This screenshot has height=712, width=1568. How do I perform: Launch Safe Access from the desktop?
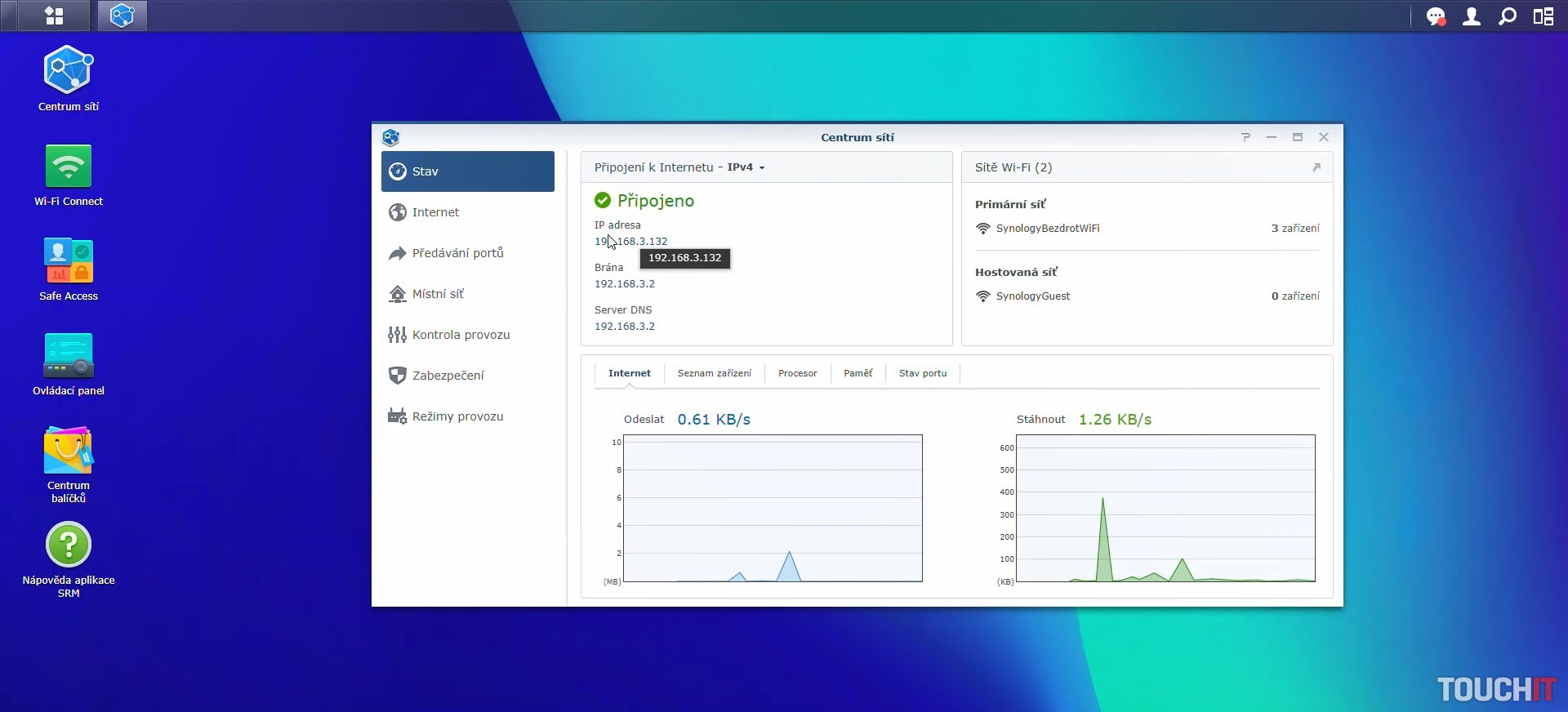pyautogui.click(x=69, y=262)
